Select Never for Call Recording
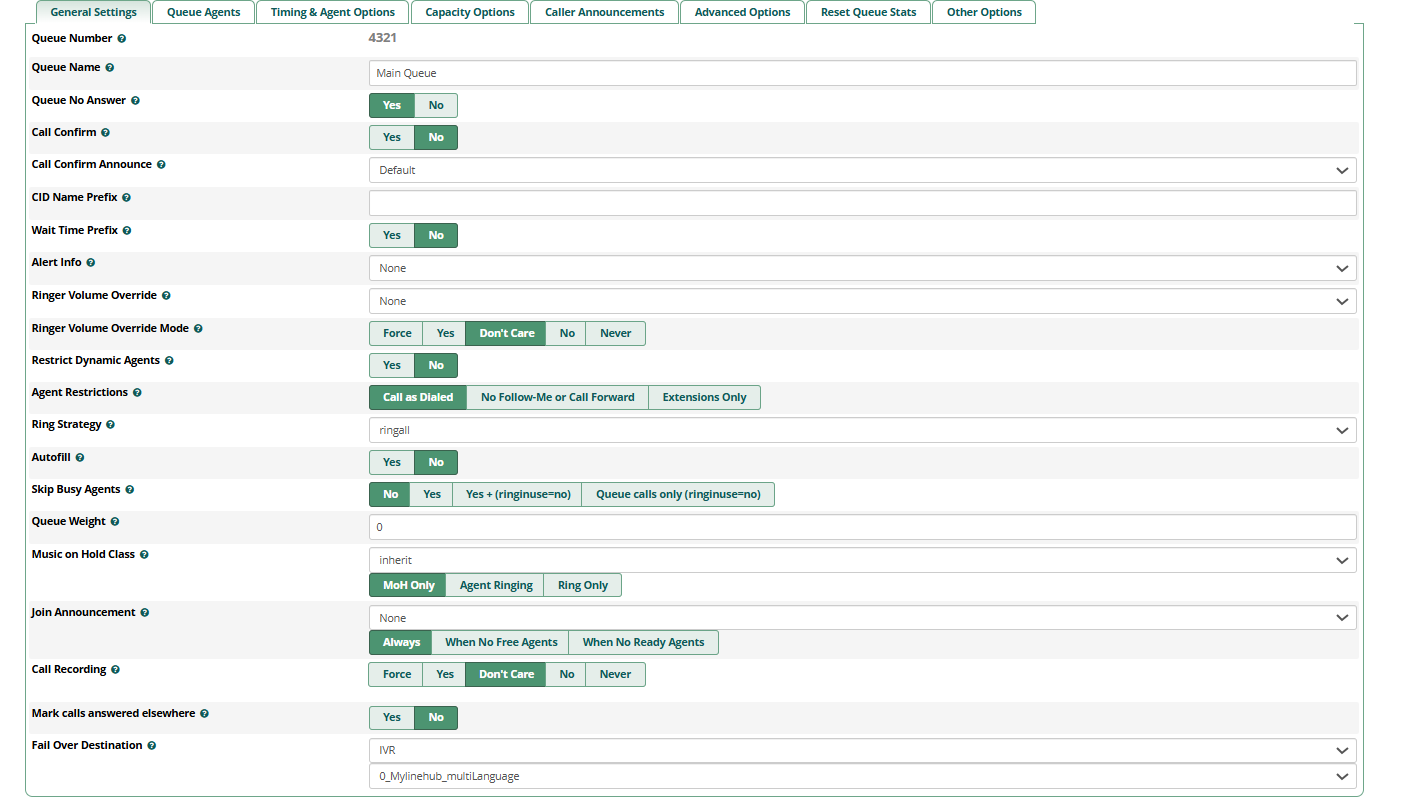The height and width of the screenshot is (798, 1412). pyautogui.click(x=615, y=674)
